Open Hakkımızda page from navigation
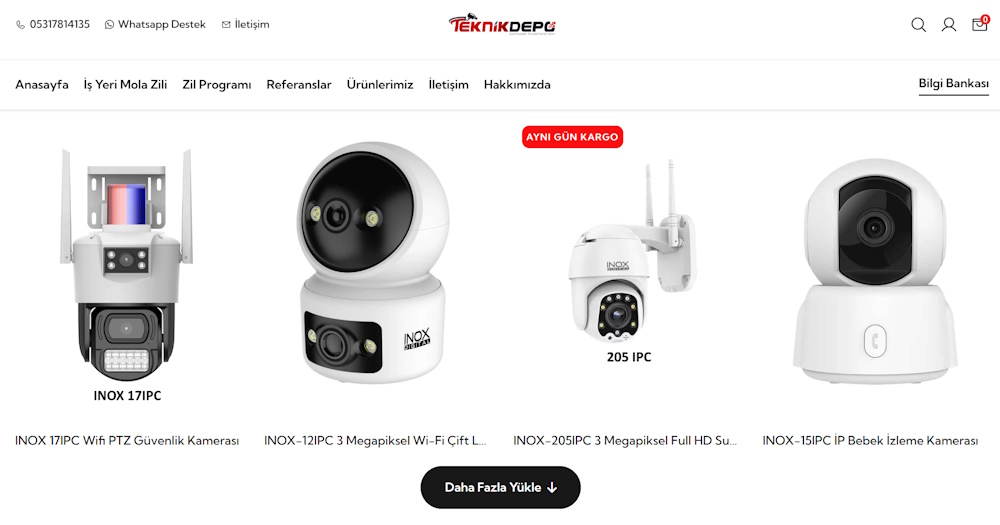Screen dimensions: 1000x525 (x=517, y=85)
